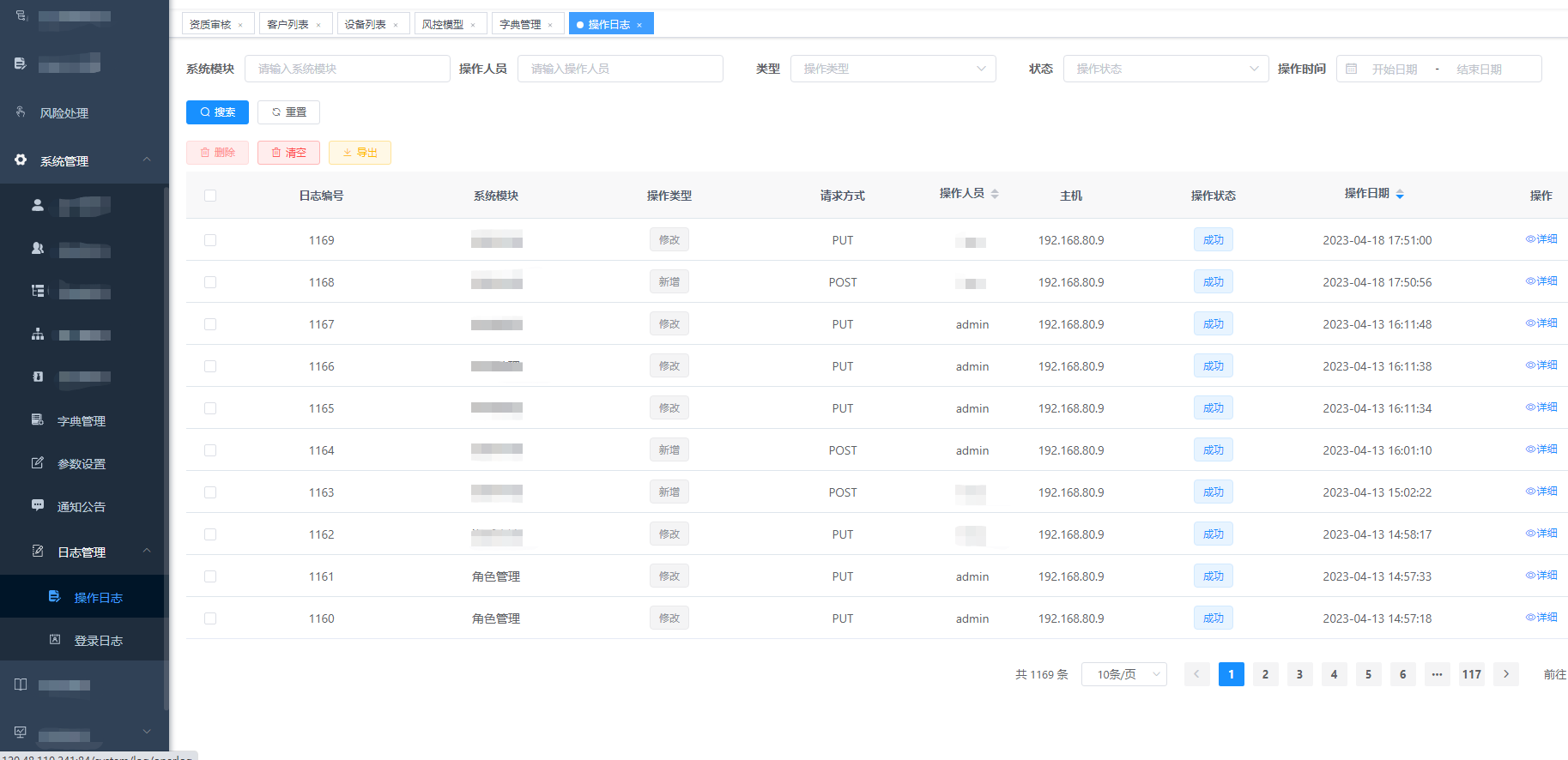
Task: Click the calendar icon in date range
Action: (1352, 69)
